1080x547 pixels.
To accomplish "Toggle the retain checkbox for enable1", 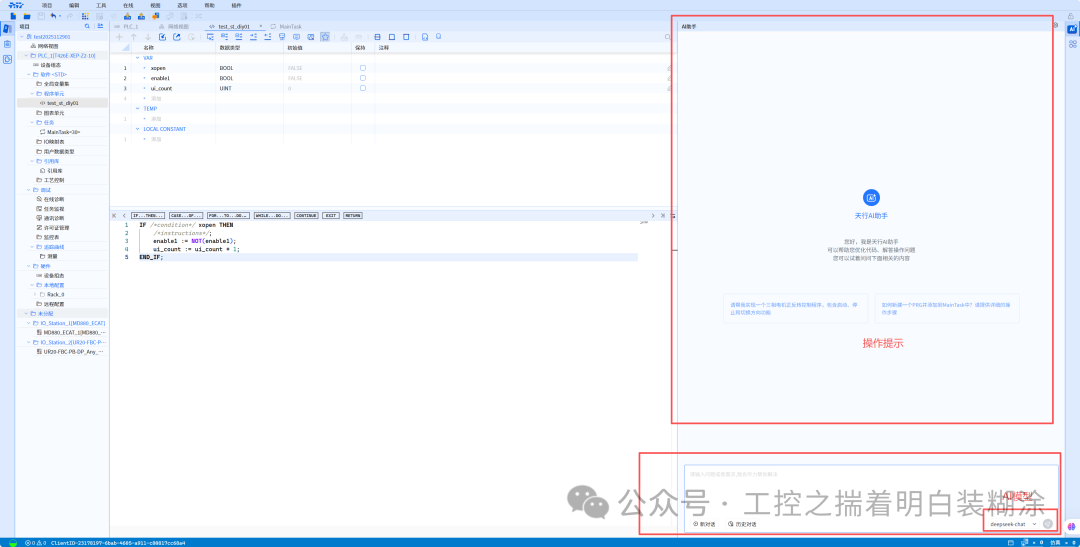I will tap(363, 78).
